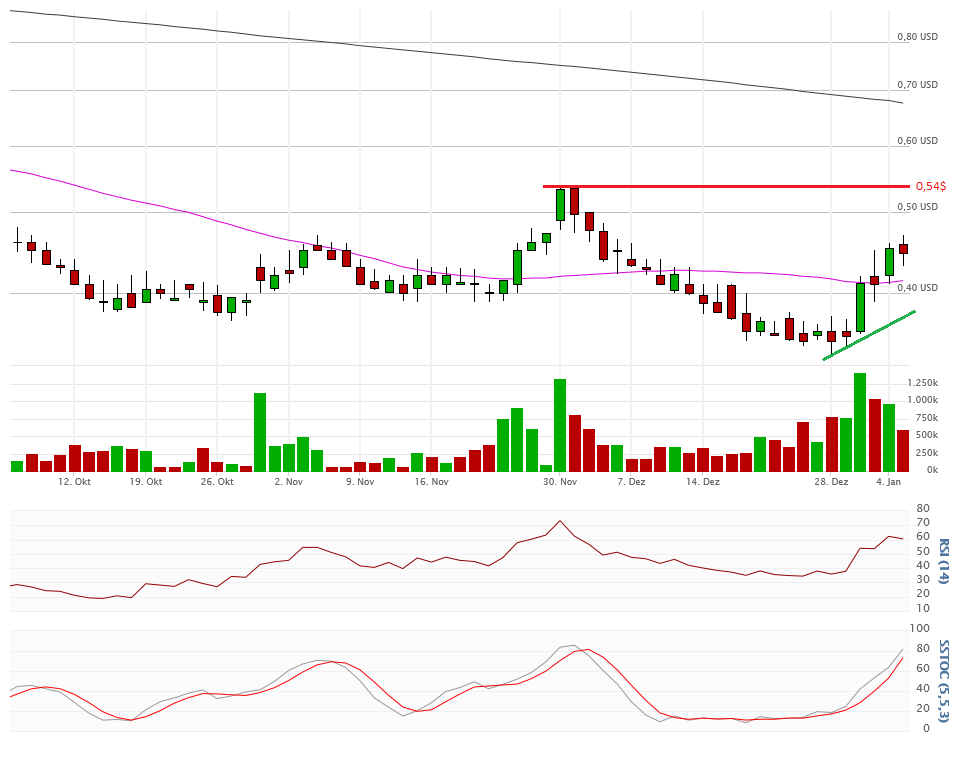Image resolution: width=968 pixels, height=765 pixels.
Task: Click the RSI (14) indicator label
Action: (x=943, y=561)
